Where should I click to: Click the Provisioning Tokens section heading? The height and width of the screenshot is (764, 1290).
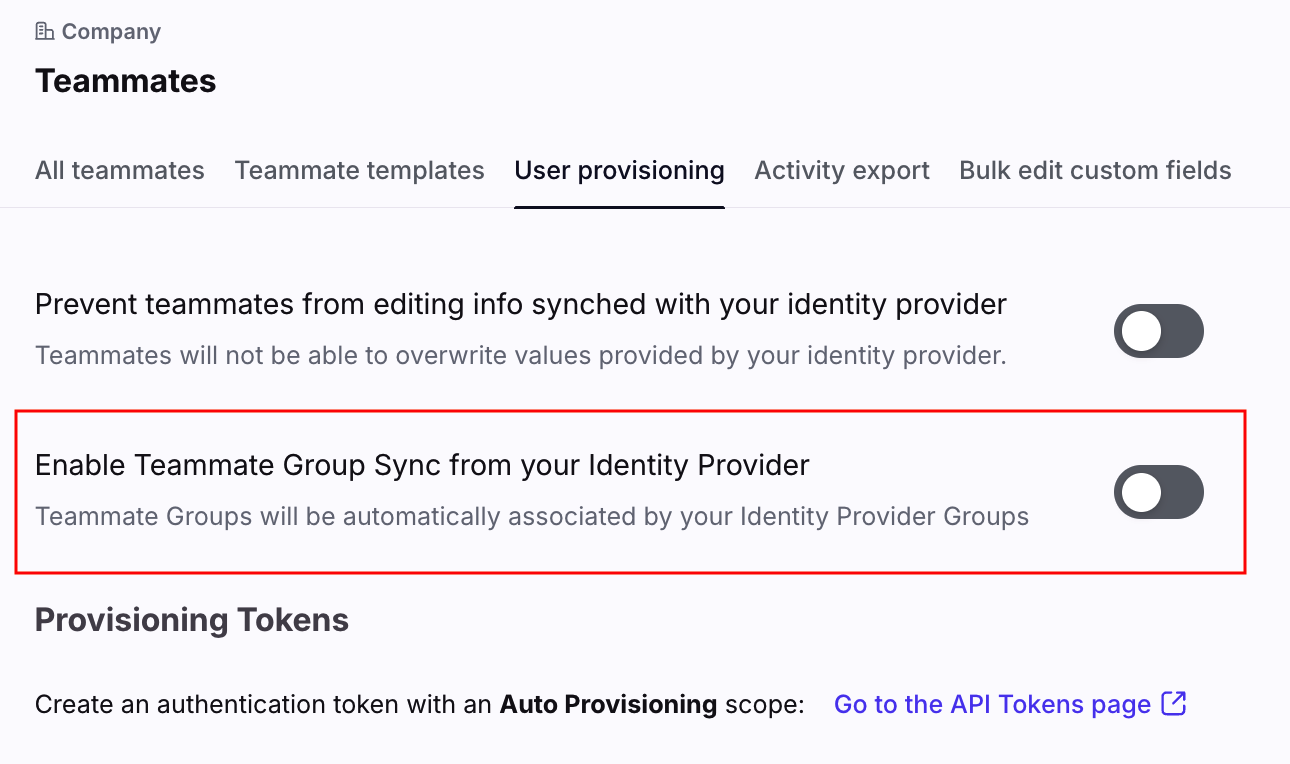click(191, 620)
